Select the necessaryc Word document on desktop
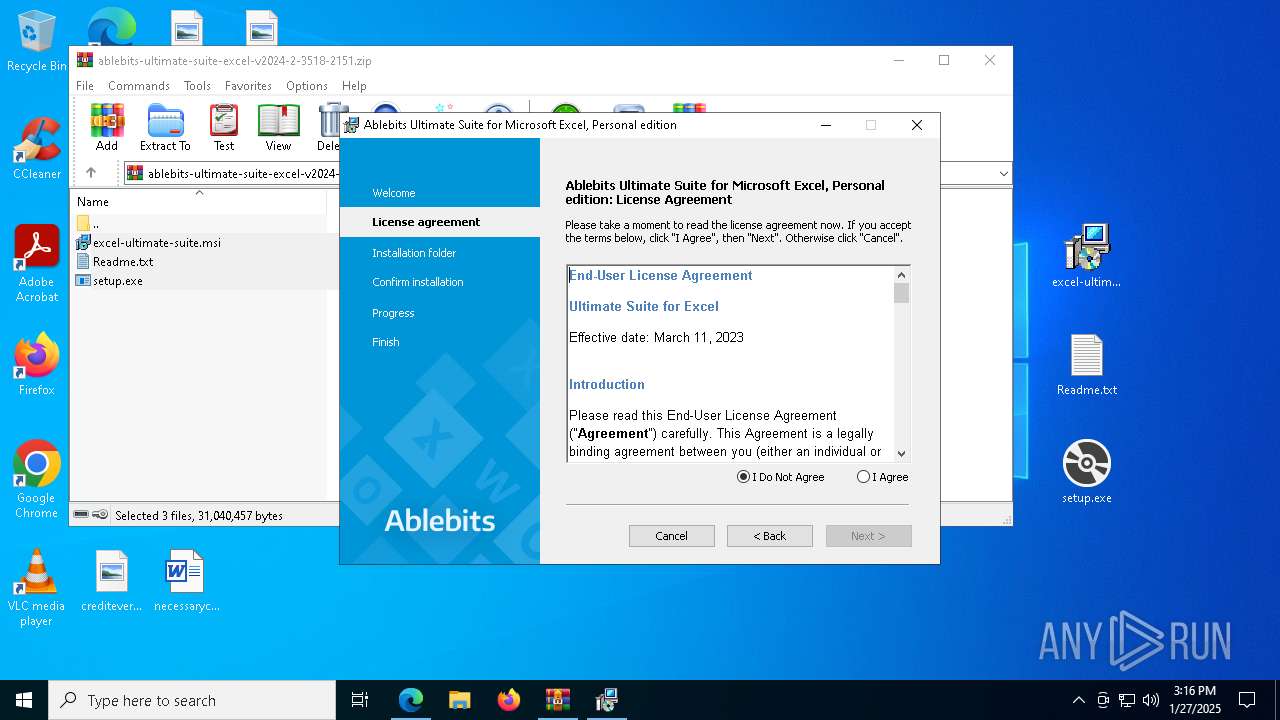Image resolution: width=1280 pixels, height=720 pixels. coord(186,581)
